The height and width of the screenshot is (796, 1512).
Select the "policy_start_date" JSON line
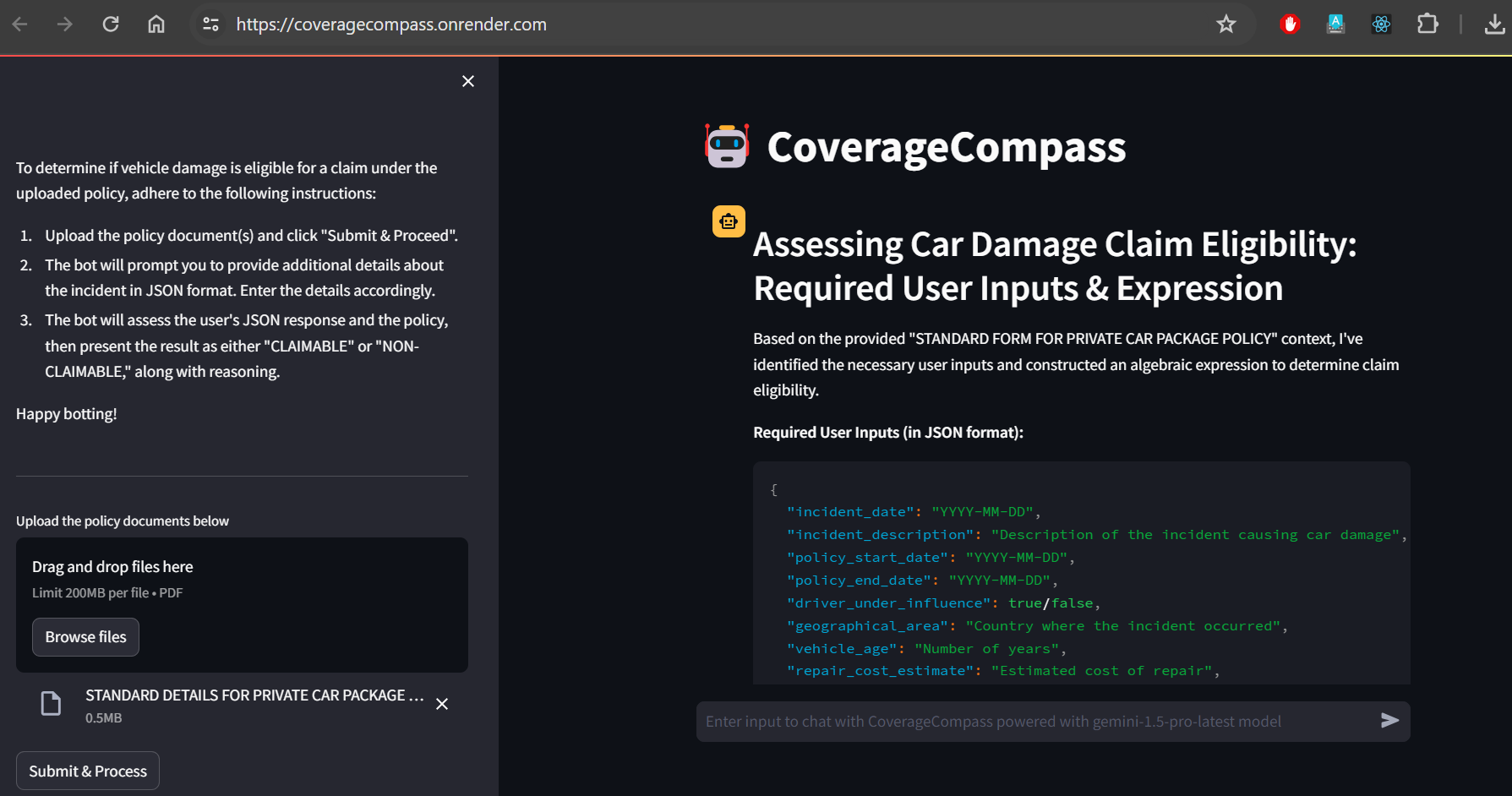[x=931, y=558]
